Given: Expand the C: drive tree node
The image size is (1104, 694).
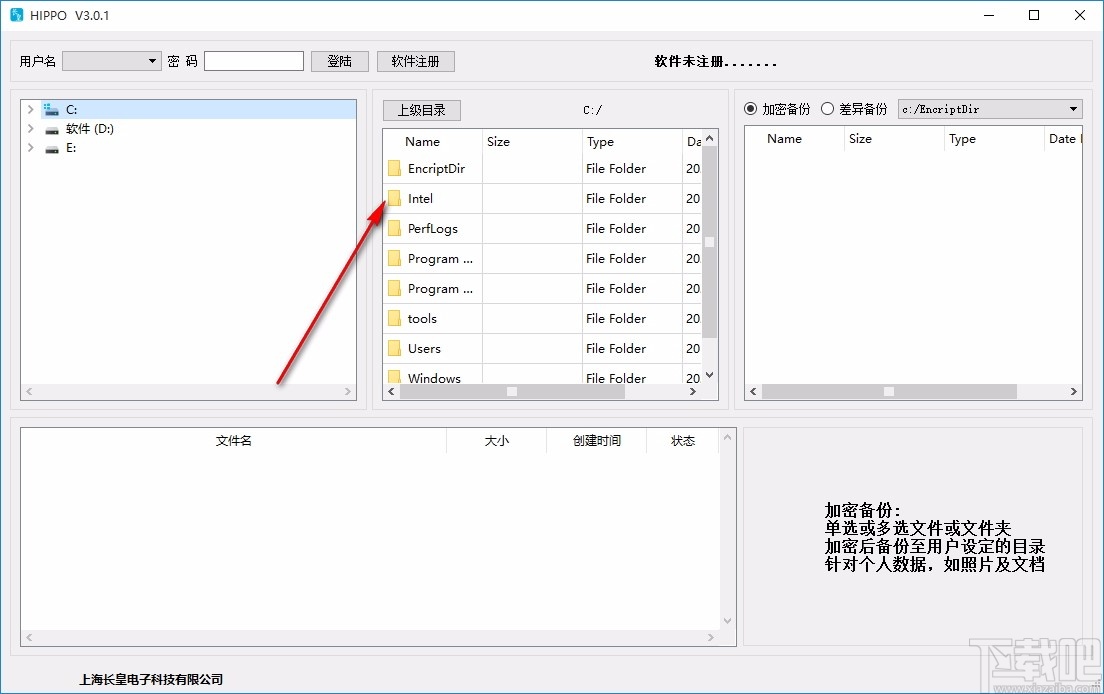Looking at the screenshot, I should point(30,108).
